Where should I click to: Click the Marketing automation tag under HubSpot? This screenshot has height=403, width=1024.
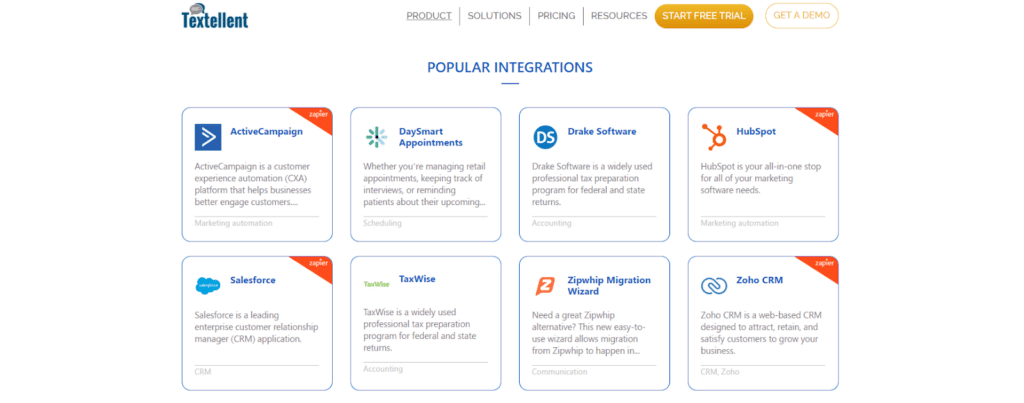click(739, 223)
